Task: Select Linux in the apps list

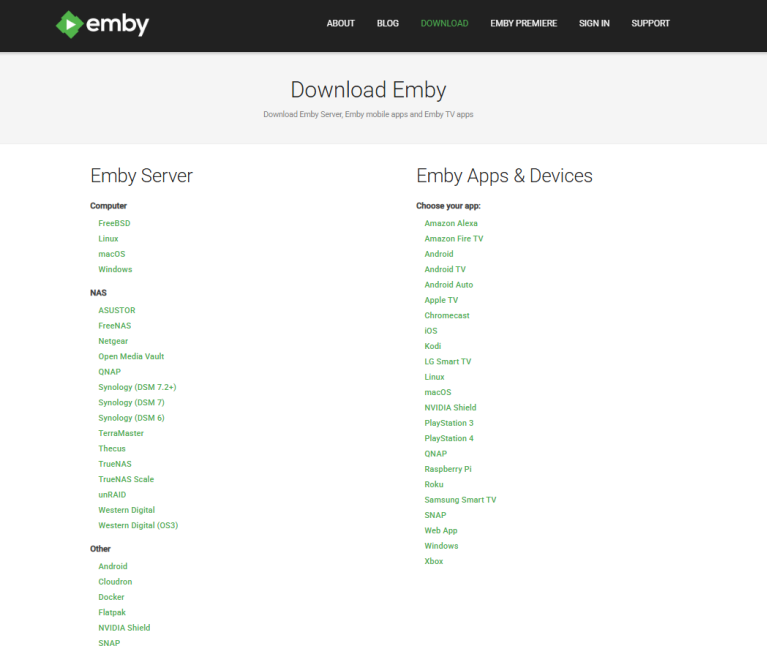Action: (x=434, y=377)
